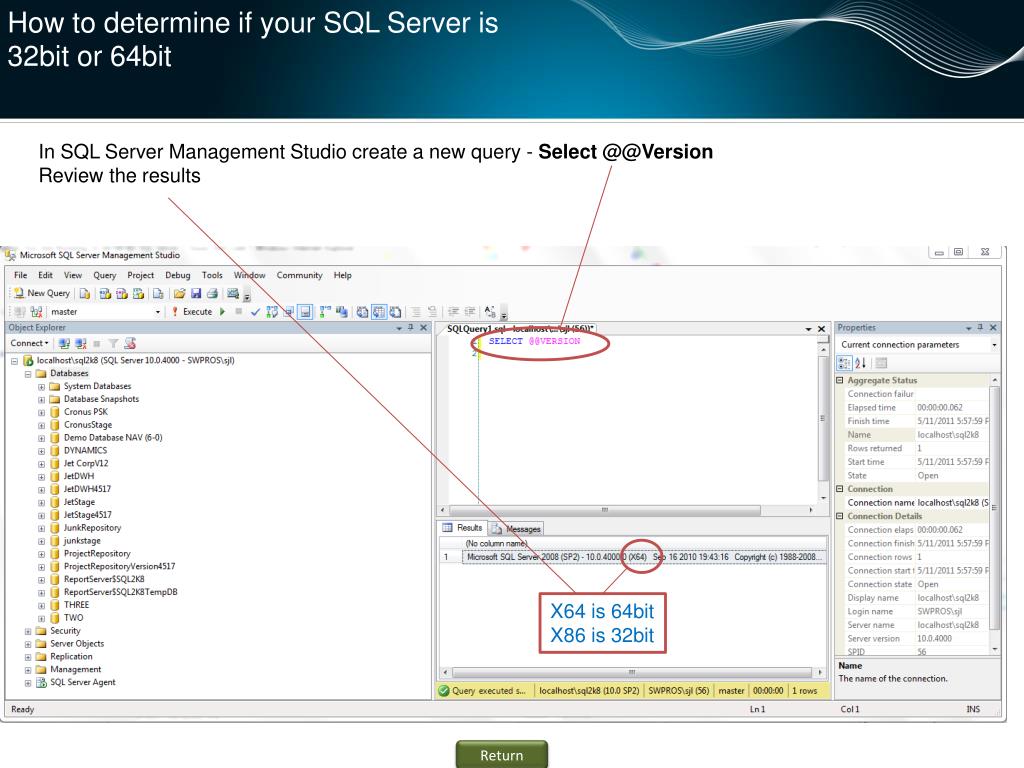1024x768 pixels.
Task: Collapse the Aggregate Status section
Action: (x=840, y=380)
